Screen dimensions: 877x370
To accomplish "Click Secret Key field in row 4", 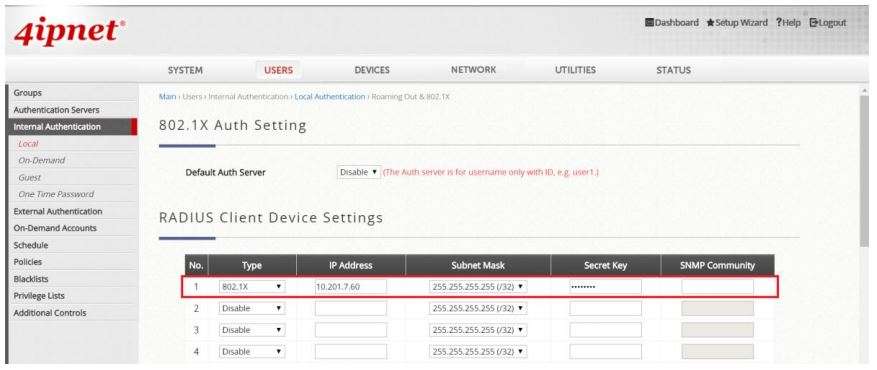I will pos(605,352).
